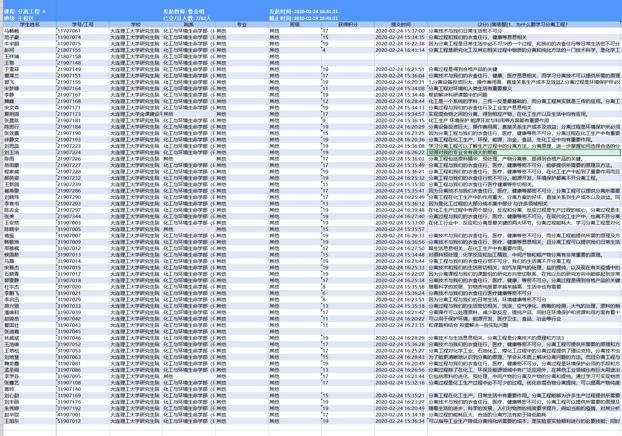Select student ID cell 31907140
This screenshot has width=622, height=436.
tap(83, 389)
